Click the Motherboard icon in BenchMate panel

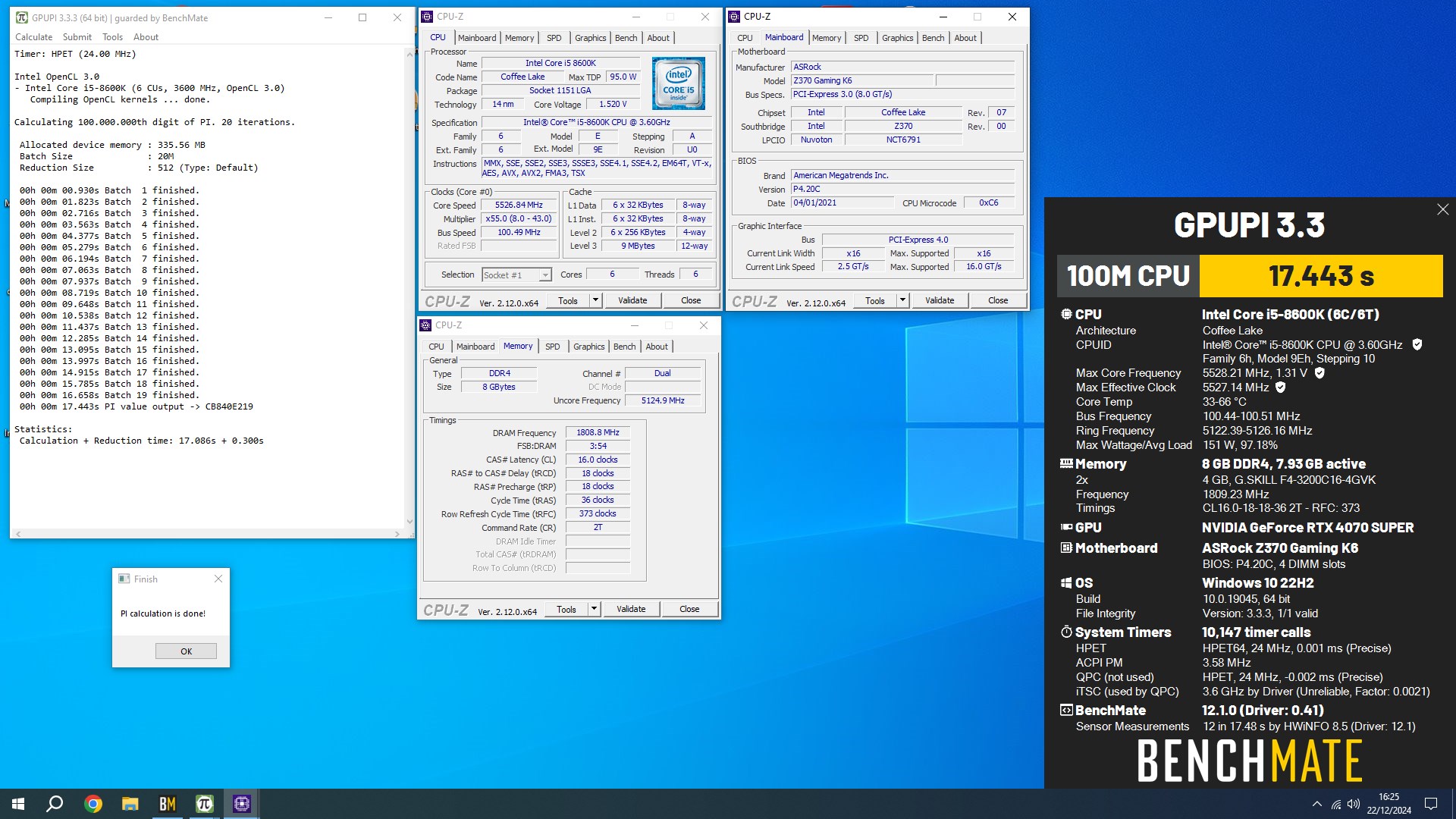coord(1066,548)
